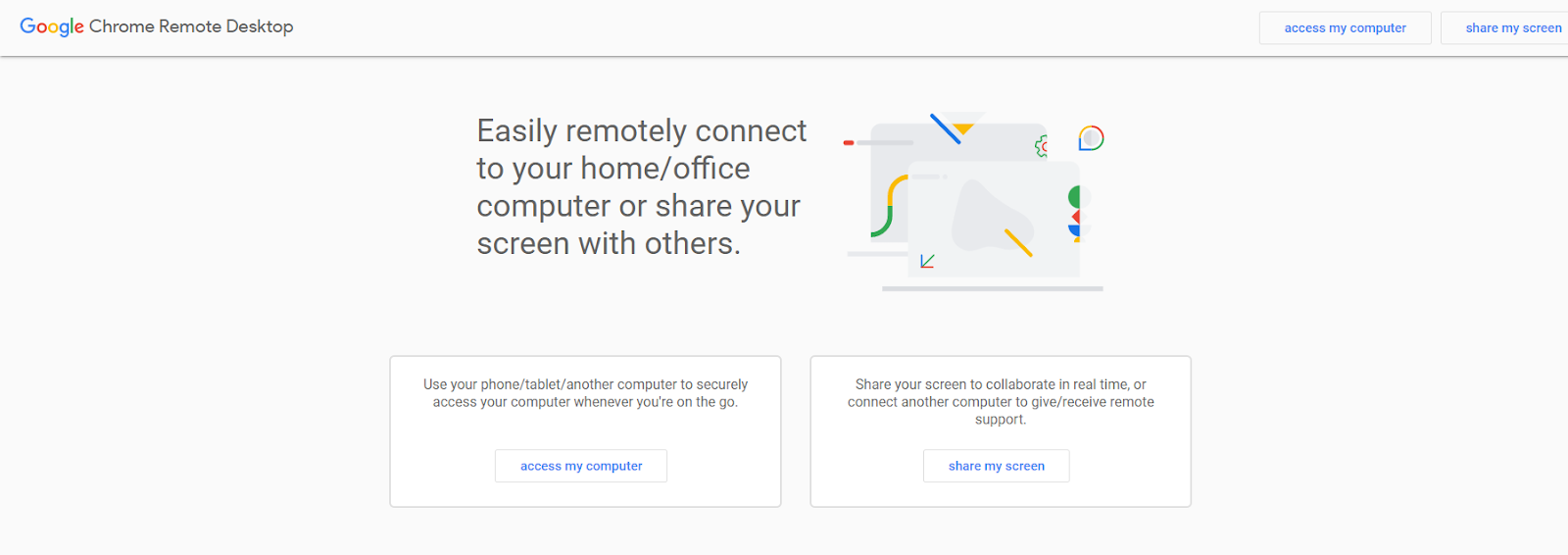Click the yellow diagonal line on gray blob

point(1018,242)
